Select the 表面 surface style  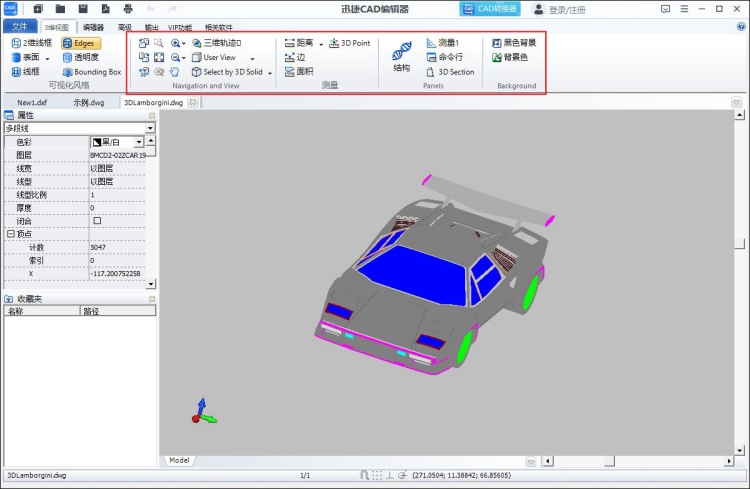(27, 57)
